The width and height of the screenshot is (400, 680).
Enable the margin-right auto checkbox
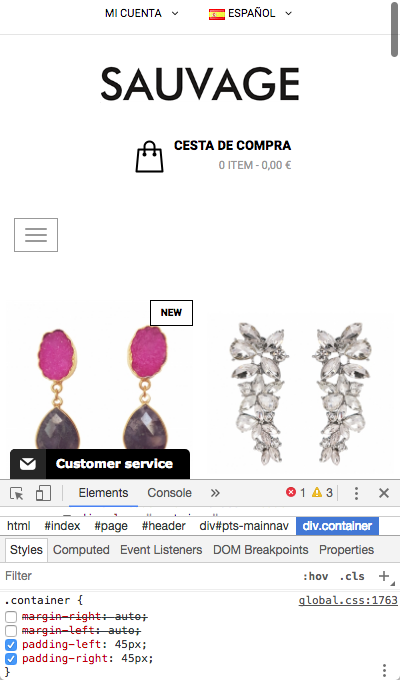click(11, 617)
